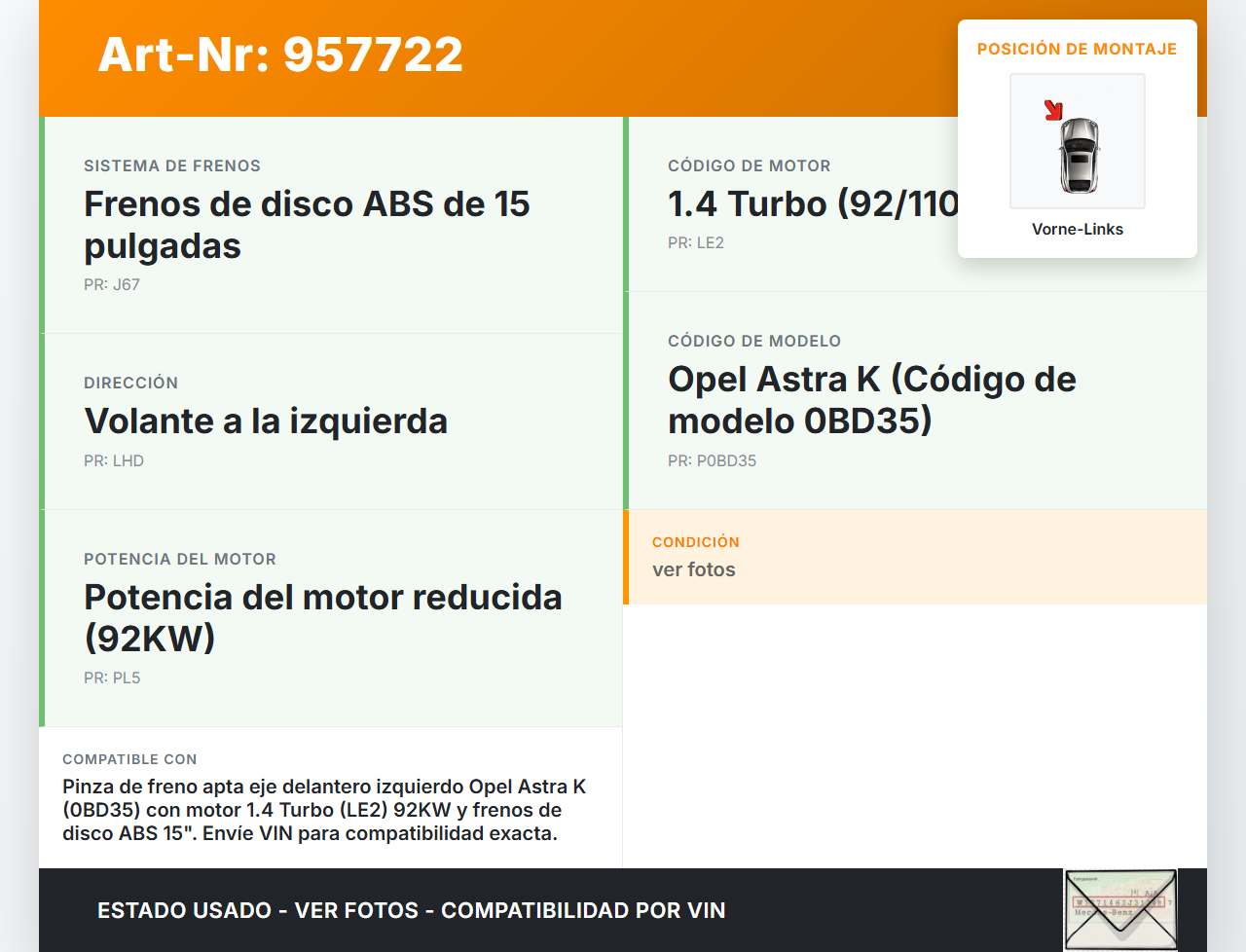Click the POSICIÓN DE MONTAJE heading

[1077, 49]
